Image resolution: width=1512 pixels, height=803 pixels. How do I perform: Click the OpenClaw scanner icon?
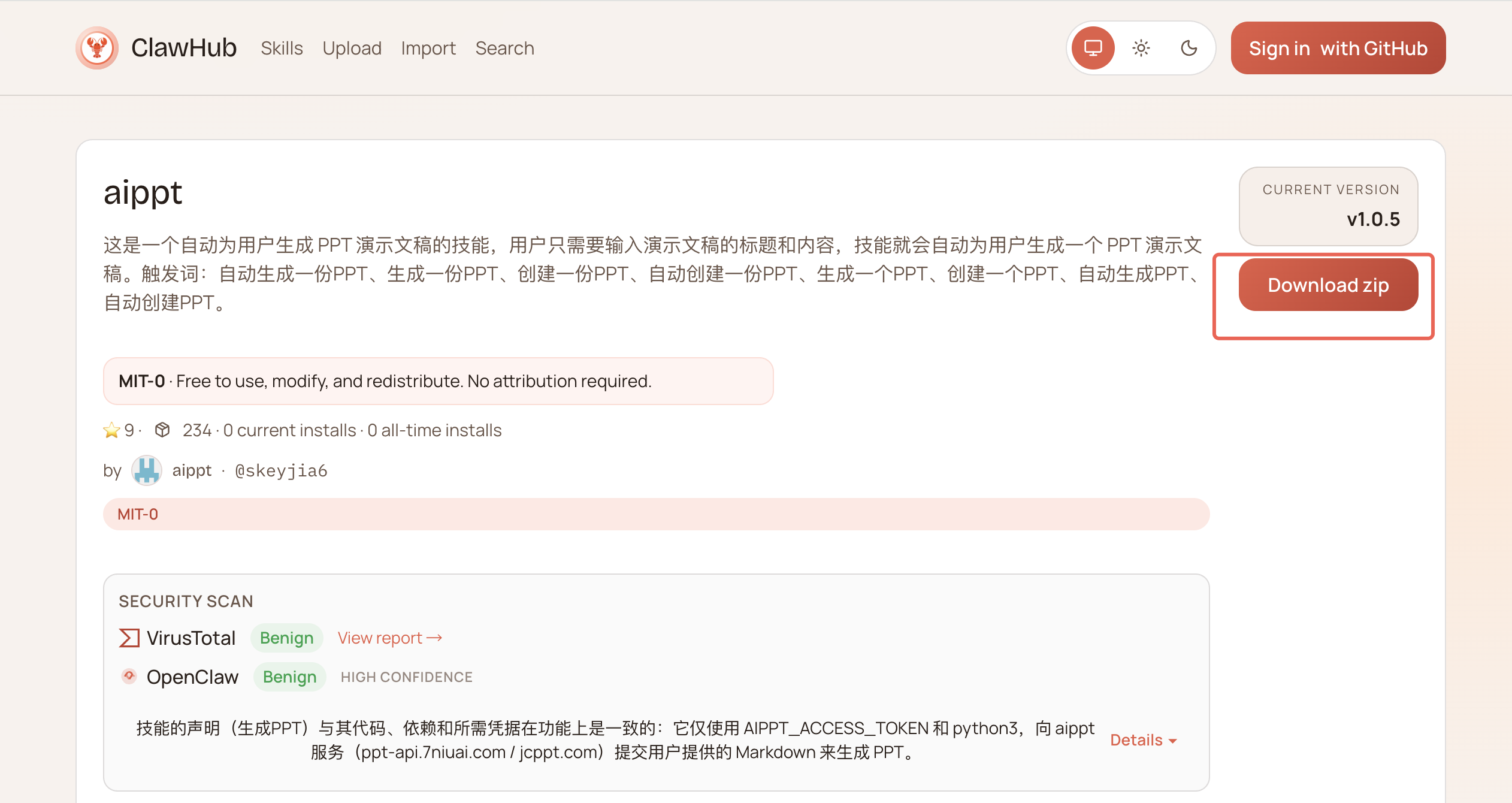(x=129, y=677)
